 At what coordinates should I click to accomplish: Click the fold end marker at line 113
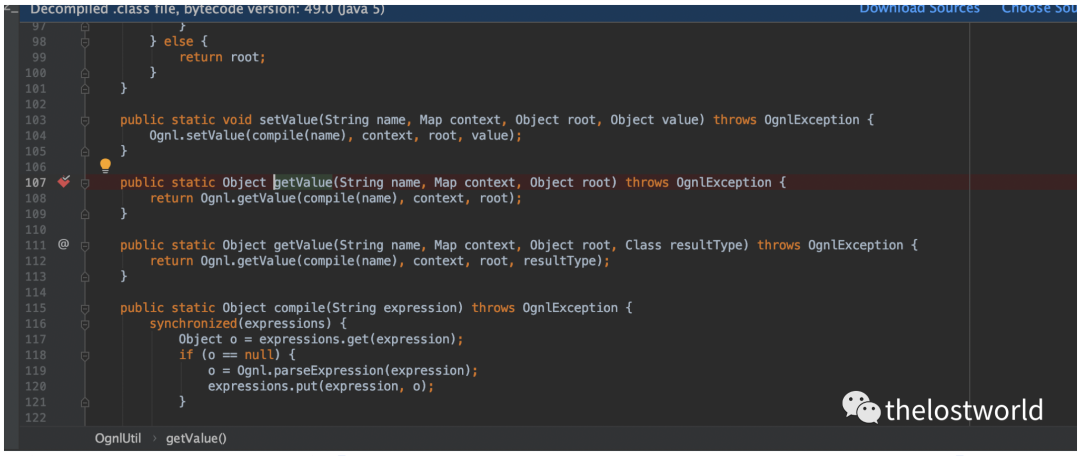(x=85, y=276)
